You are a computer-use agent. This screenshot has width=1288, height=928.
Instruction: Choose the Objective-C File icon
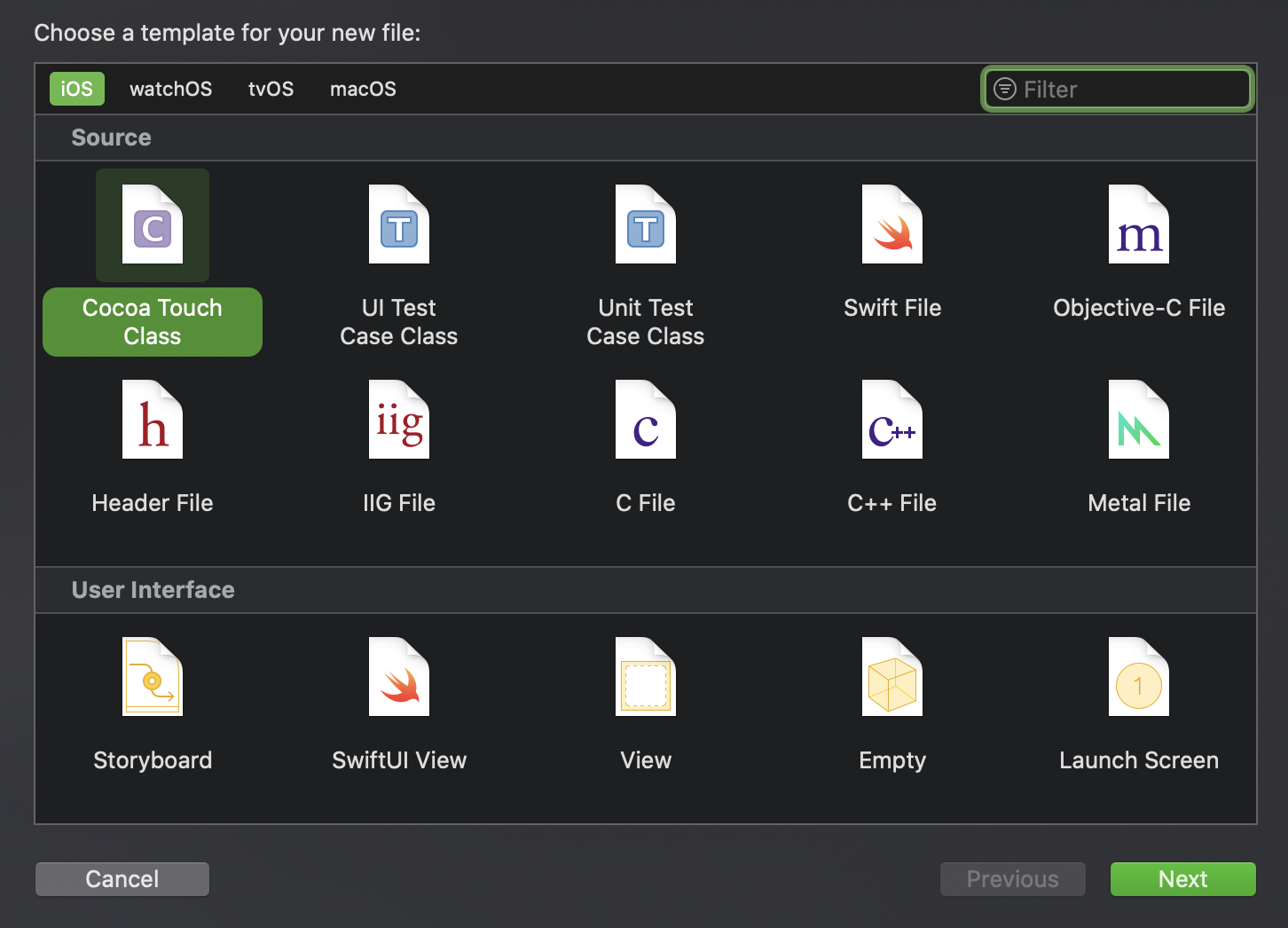pos(1139,224)
